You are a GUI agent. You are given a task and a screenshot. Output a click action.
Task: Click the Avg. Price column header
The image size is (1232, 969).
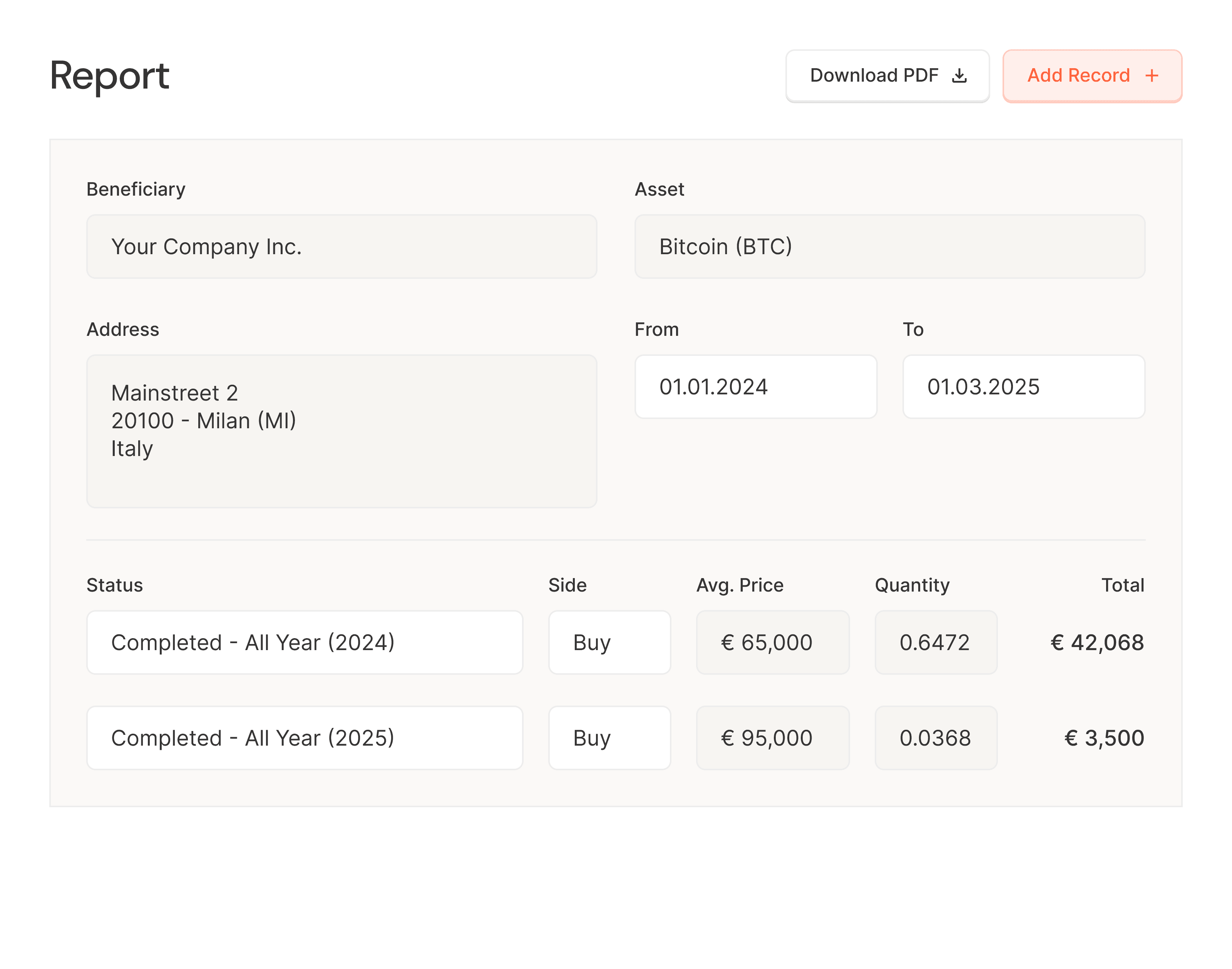[740, 585]
